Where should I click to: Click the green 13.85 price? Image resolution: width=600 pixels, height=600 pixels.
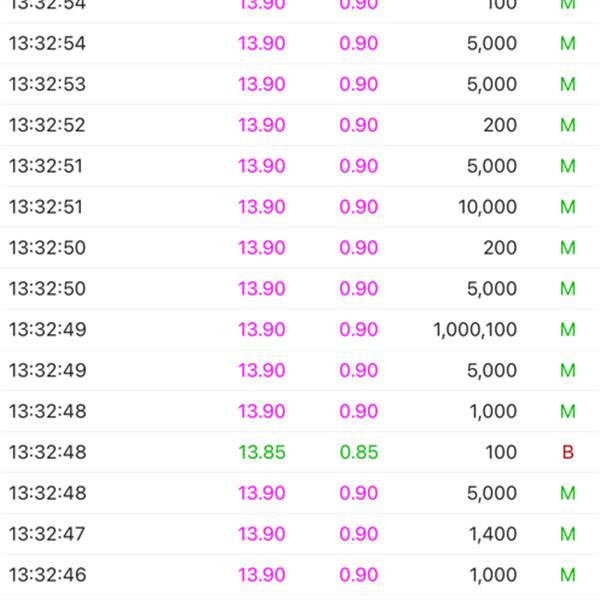[262, 452]
